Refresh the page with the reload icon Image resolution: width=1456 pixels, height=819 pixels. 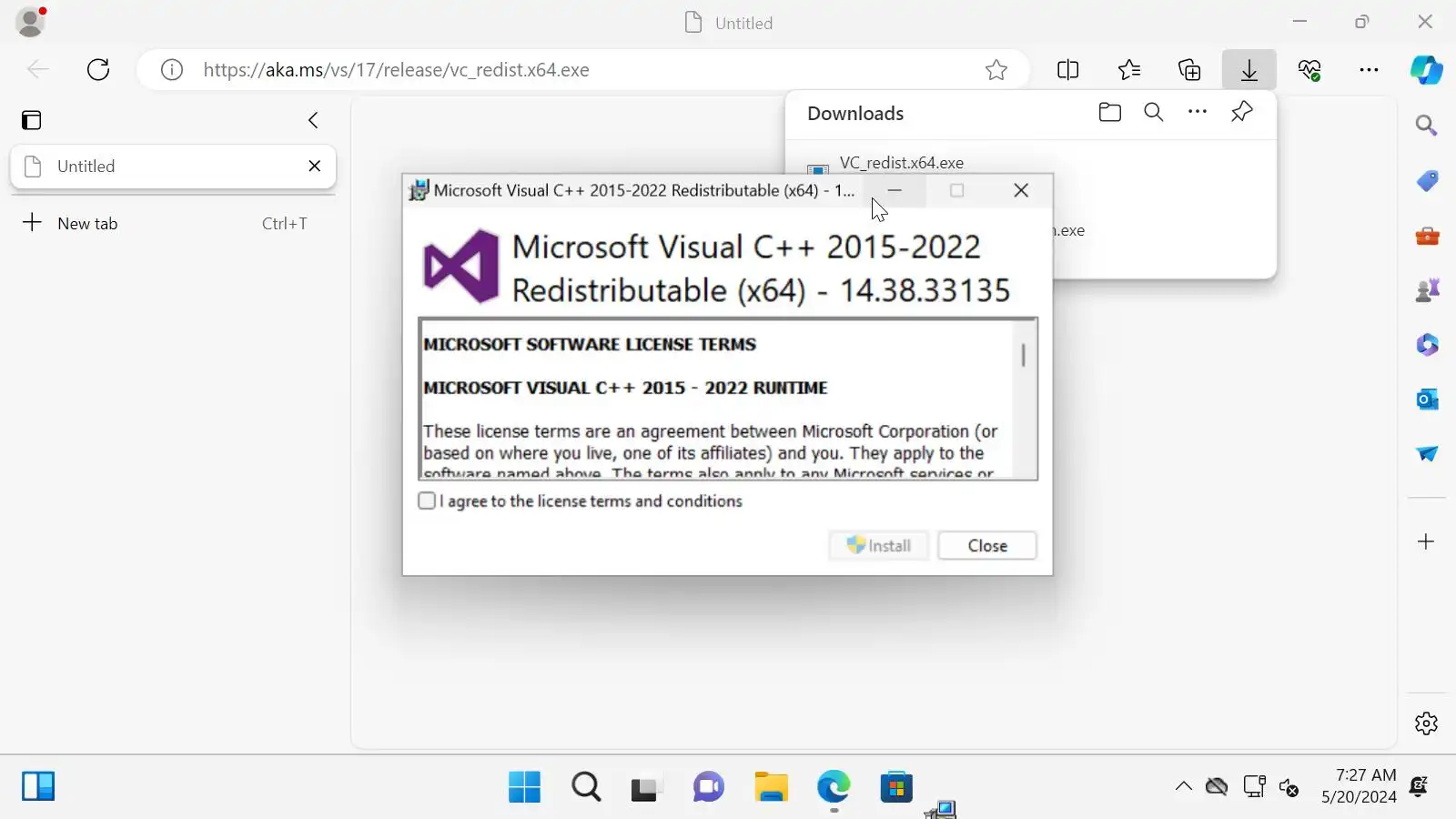point(98,70)
